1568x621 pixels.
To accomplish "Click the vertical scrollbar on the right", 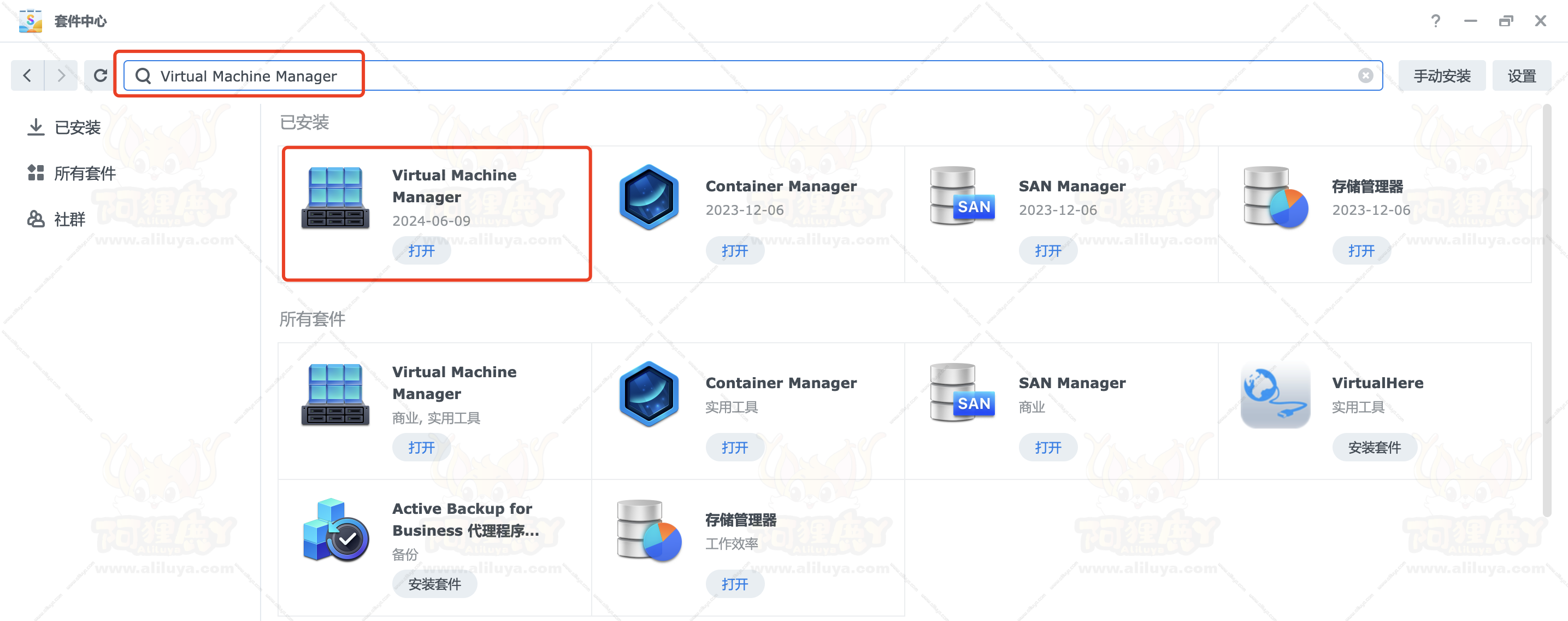I will point(1547,310).
